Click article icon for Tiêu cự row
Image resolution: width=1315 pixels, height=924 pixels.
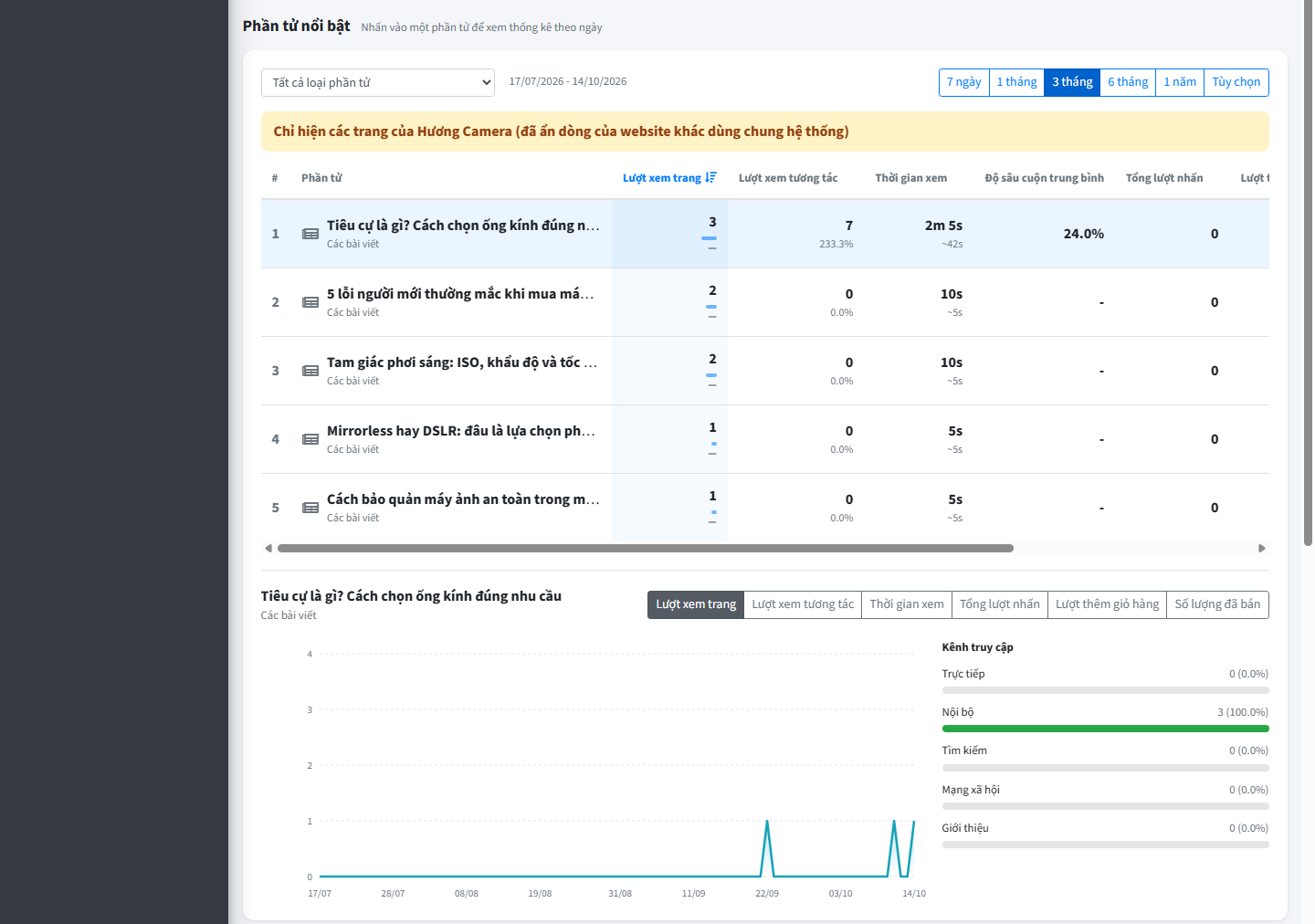[310, 234]
